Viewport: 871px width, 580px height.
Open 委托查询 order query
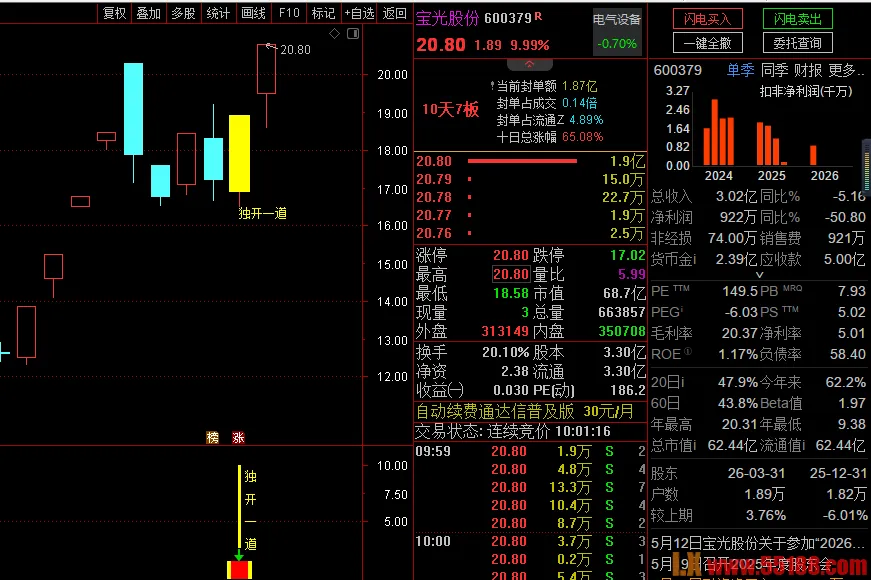point(798,43)
